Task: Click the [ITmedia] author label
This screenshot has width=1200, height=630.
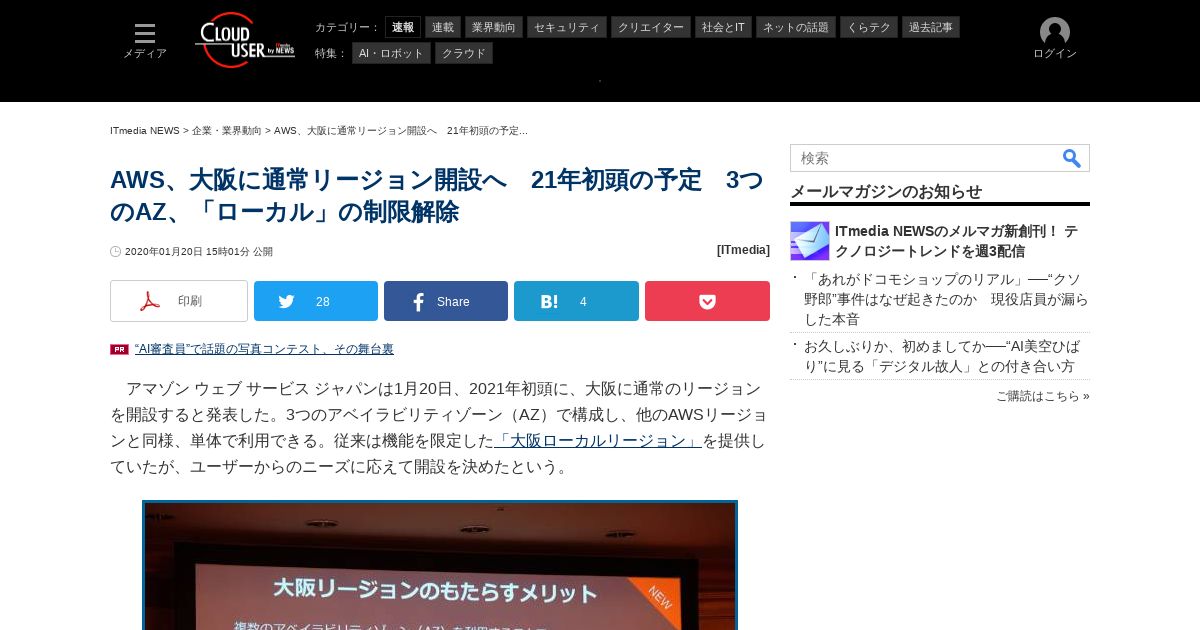Action: [743, 250]
